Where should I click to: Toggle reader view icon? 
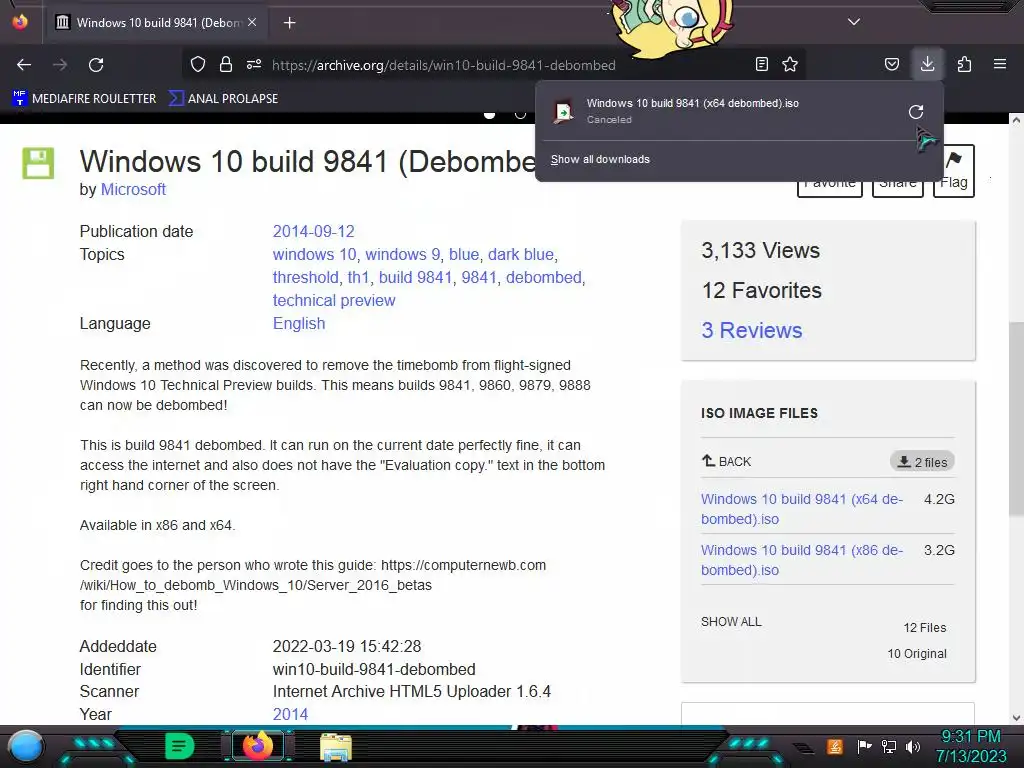click(761, 64)
